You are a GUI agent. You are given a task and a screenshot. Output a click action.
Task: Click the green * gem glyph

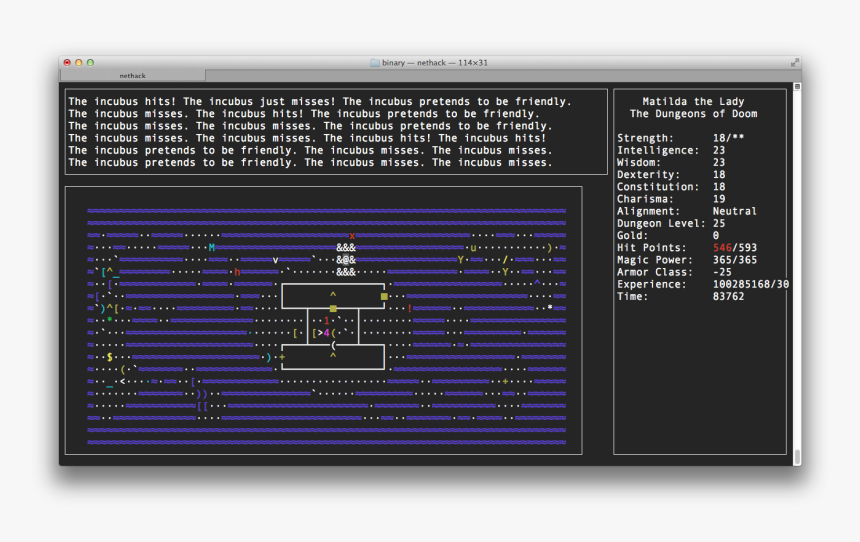tap(110, 319)
